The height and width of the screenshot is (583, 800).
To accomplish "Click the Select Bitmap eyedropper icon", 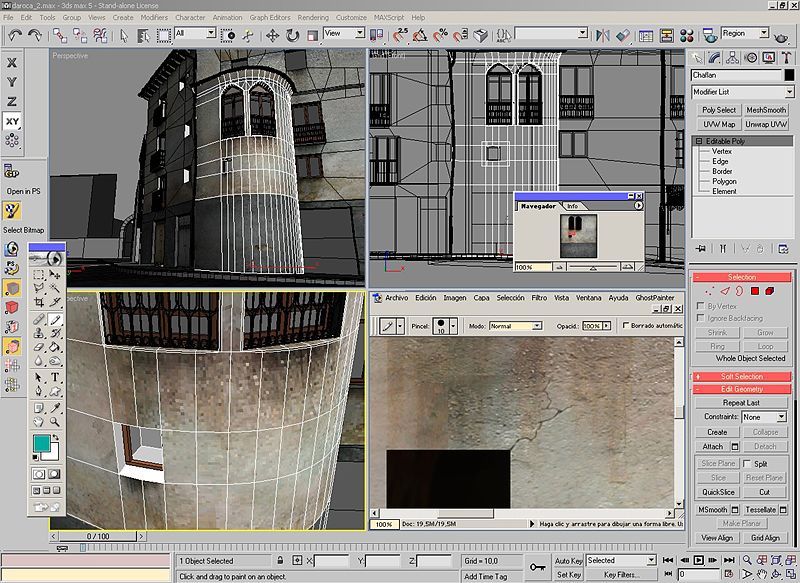I will click(13, 211).
